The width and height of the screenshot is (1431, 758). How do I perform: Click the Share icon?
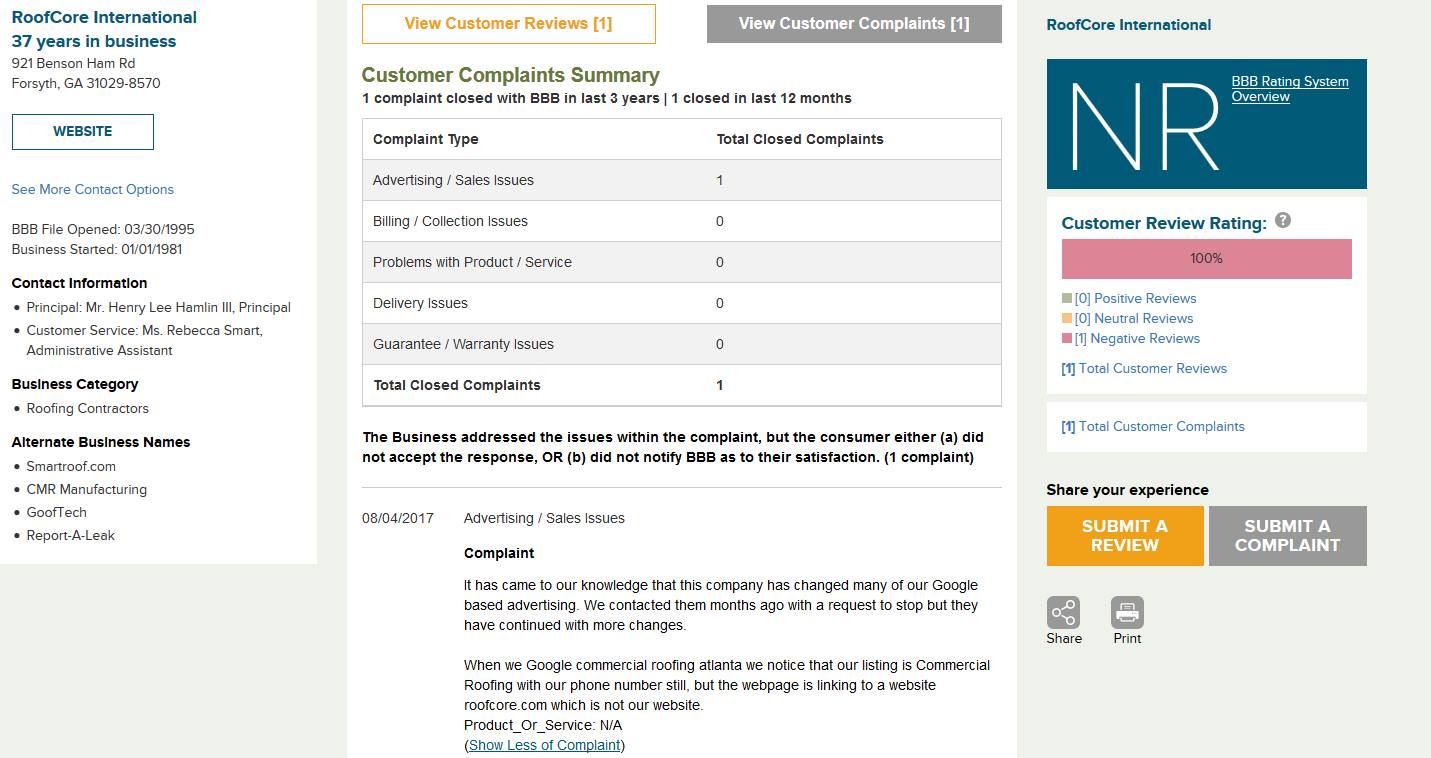click(1063, 612)
